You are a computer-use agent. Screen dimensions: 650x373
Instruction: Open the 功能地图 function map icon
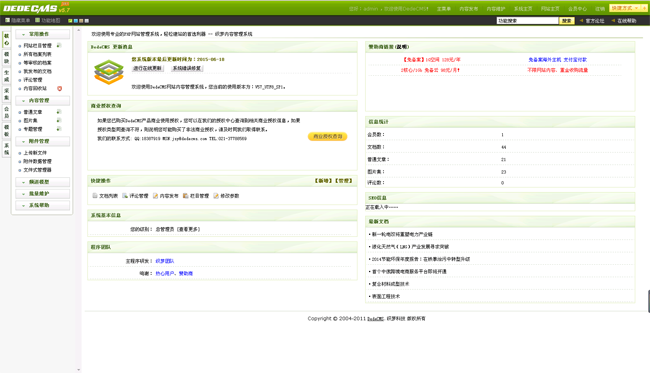pos(38,20)
